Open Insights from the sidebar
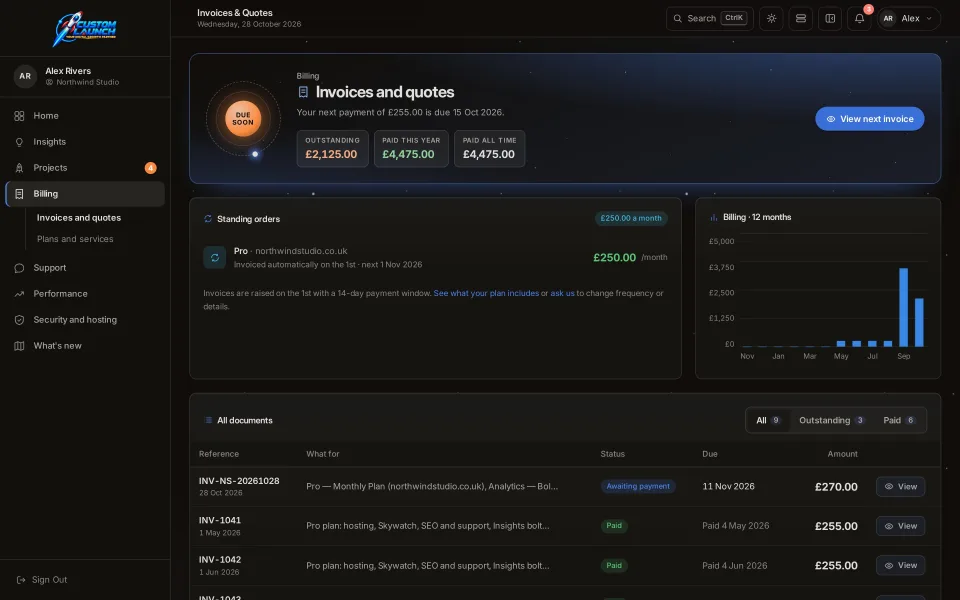 click(x=84, y=141)
